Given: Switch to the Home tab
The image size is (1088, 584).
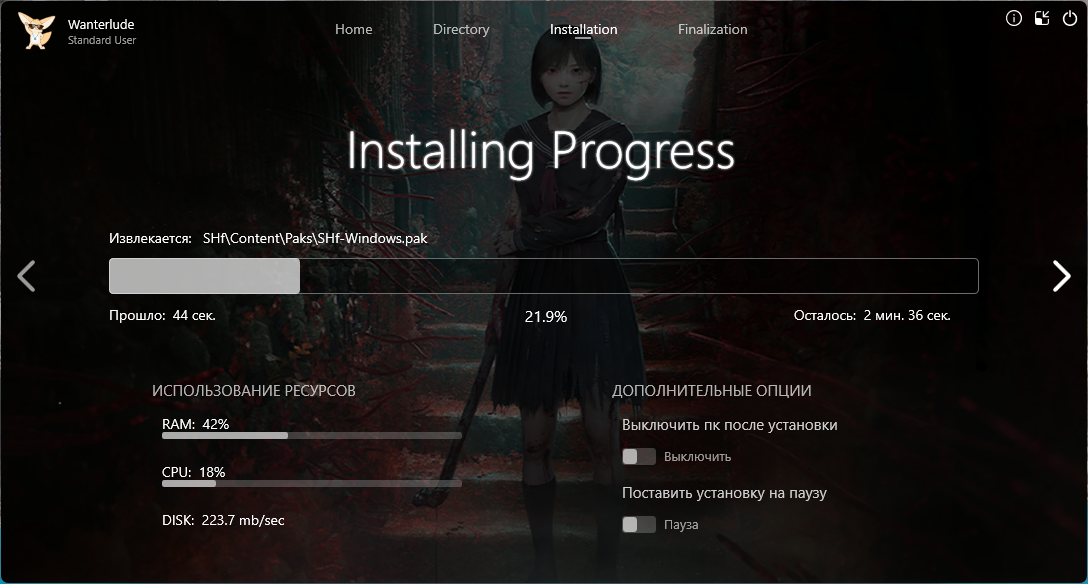Looking at the screenshot, I should (353, 30).
